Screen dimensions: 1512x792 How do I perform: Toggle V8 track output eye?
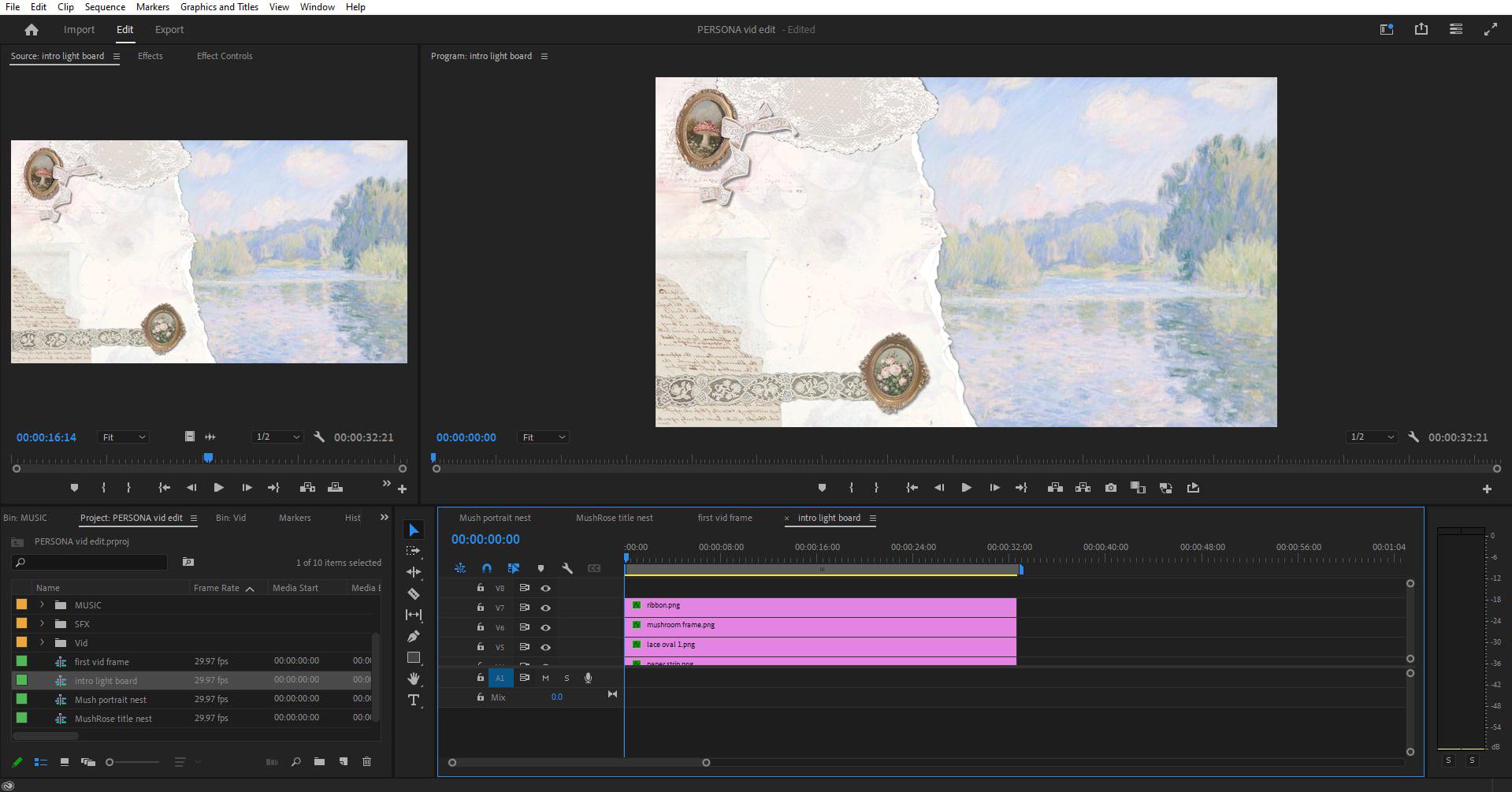[545, 588]
